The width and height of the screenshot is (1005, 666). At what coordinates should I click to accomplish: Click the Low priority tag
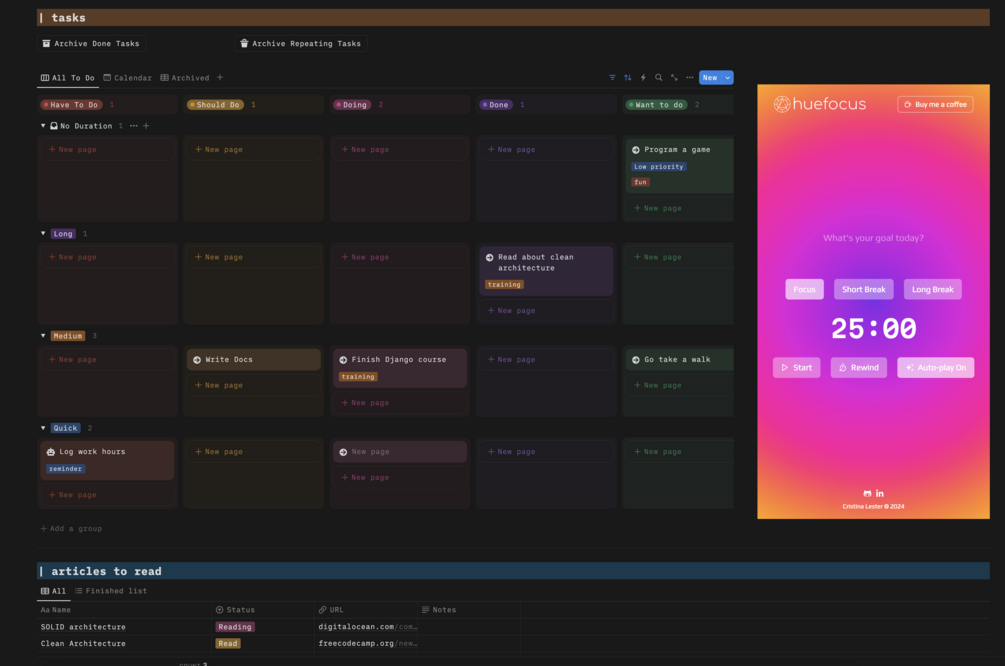click(x=659, y=167)
